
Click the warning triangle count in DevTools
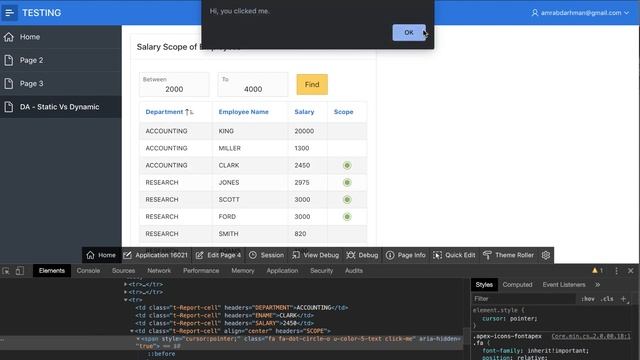(x=597, y=271)
